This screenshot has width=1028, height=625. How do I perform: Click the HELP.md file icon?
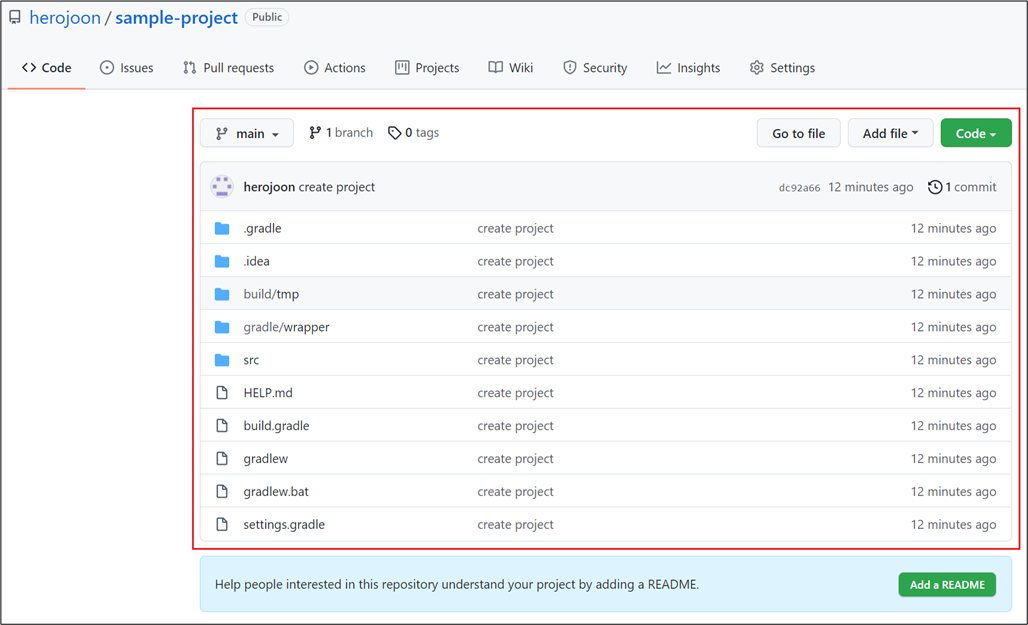pyautogui.click(x=222, y=393)
